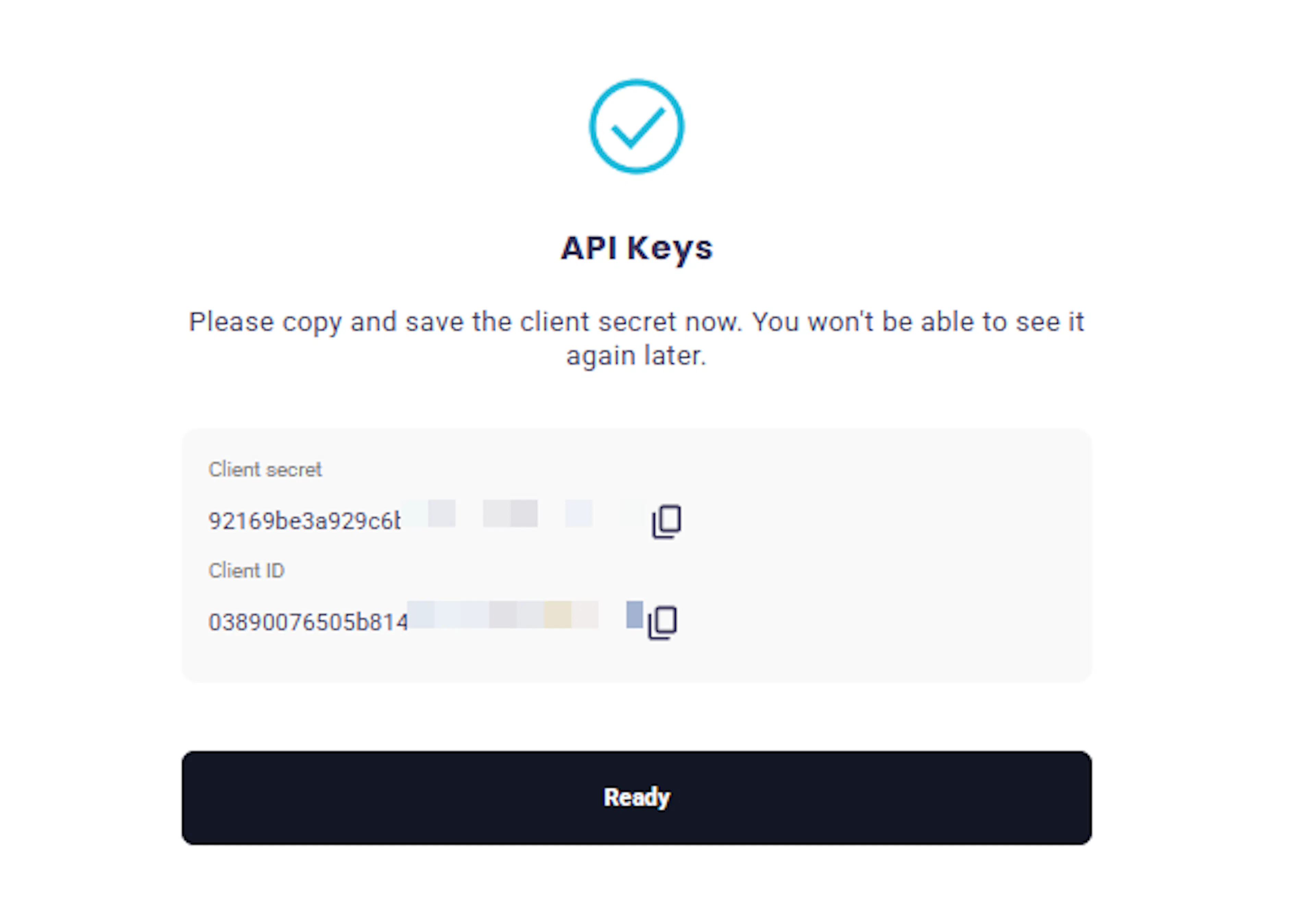Click the "Client ID" field label
The height and width of the screenshot is (915, 1316).
coord(246,571)
